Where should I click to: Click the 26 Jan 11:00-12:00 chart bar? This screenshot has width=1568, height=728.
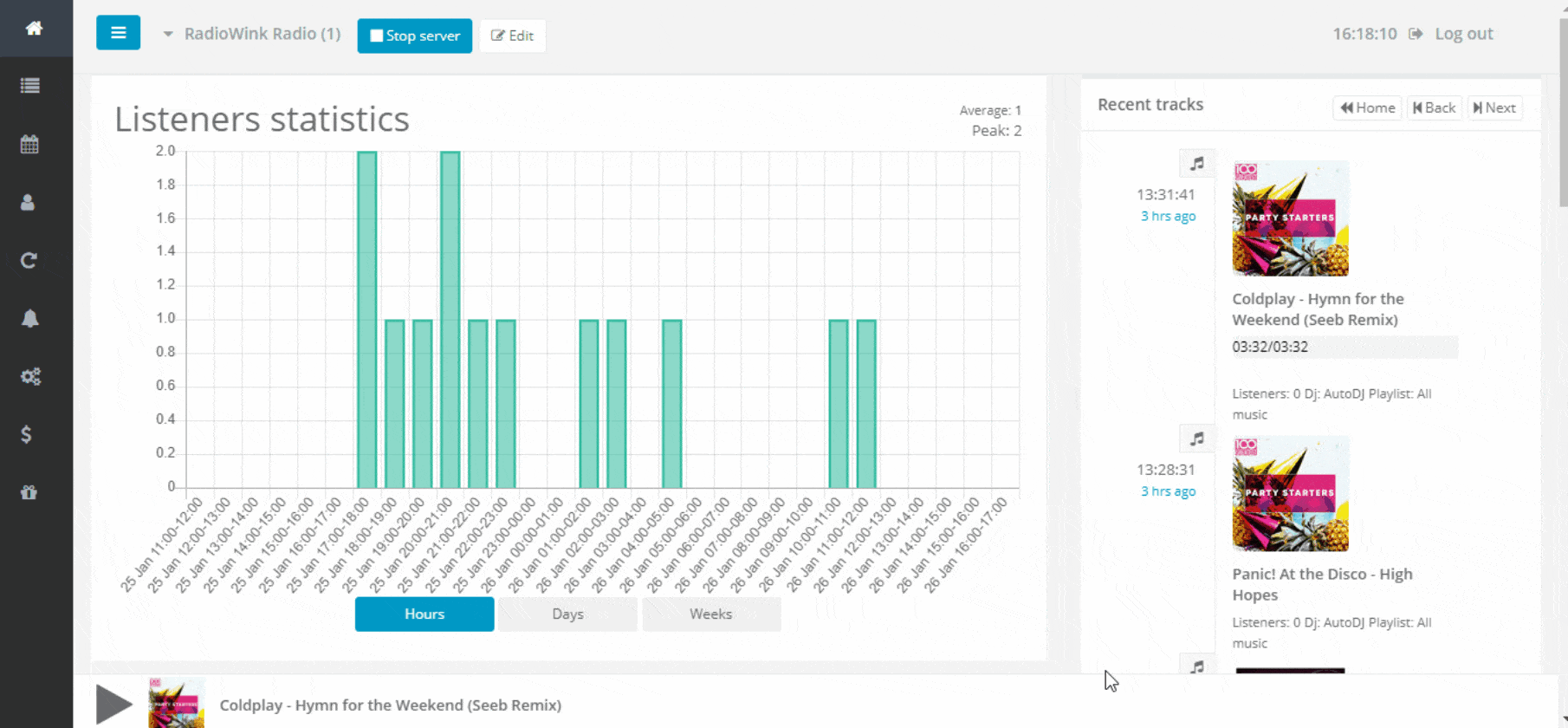coord(866,404)
